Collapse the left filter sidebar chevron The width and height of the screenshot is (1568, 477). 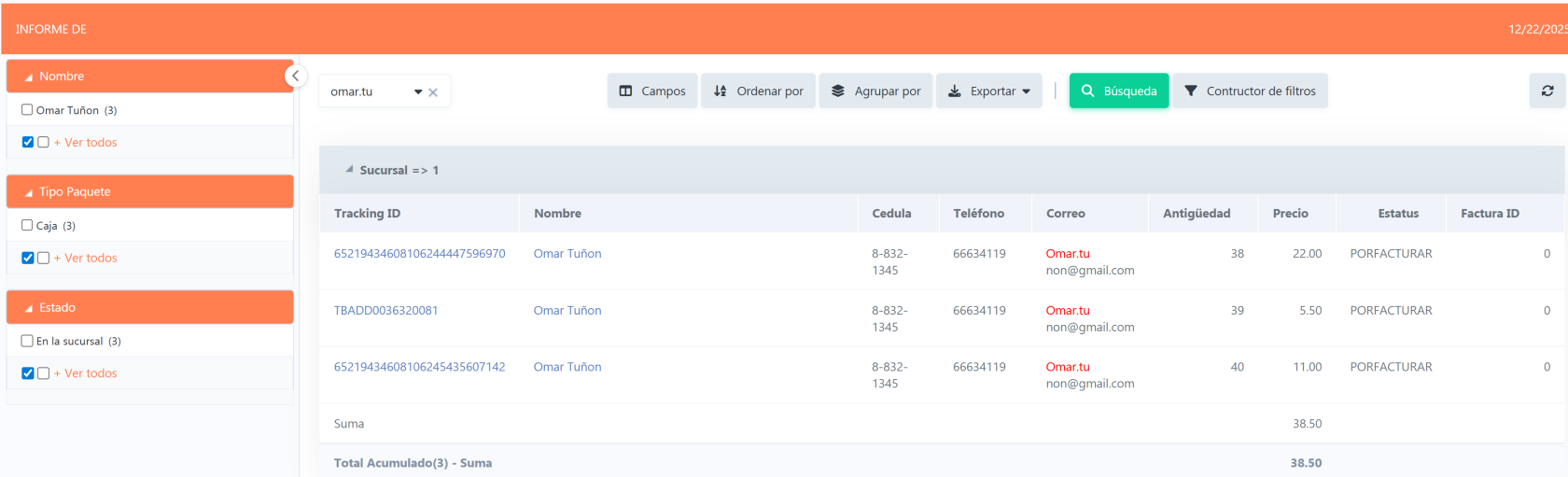pos(295,76)
